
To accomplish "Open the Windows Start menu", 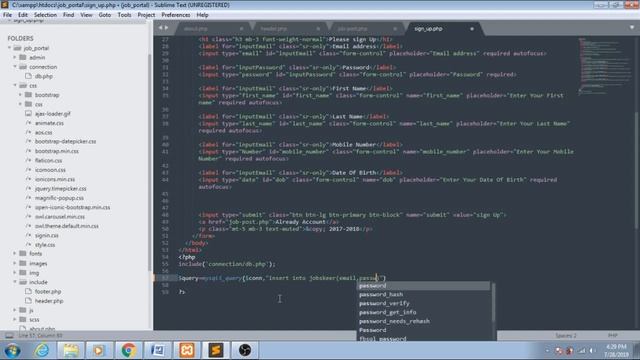I will click(12, 350).
